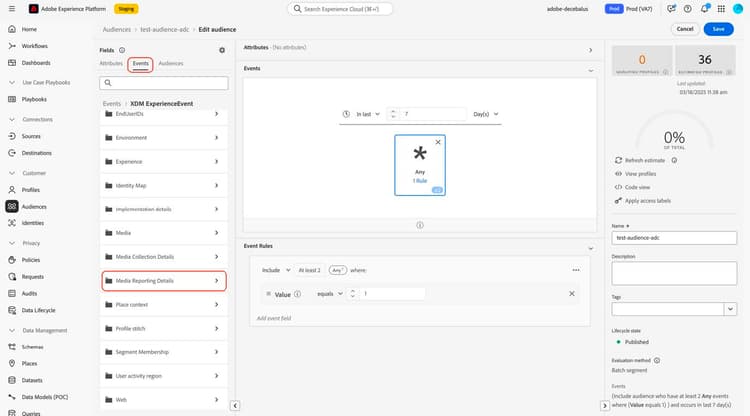The height and width of the screenshot is (416, 750).
Task: Open Workflows in the sidebar
Action: pos(34,46)
